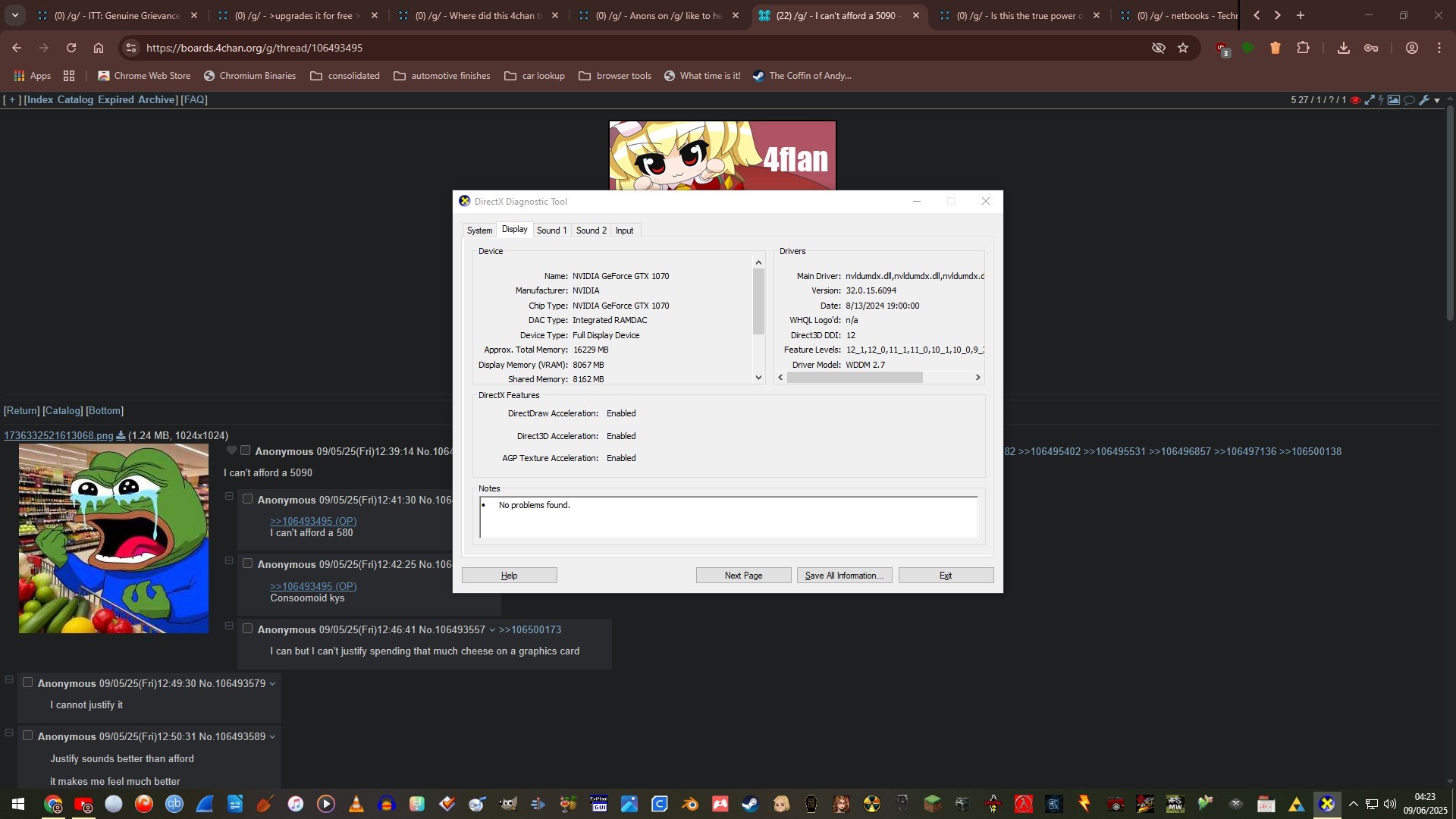Download the OP image with the arrow icon
Image resolution: width=1456 pixels, height=819 pixels.
click(x=121, y=436)
